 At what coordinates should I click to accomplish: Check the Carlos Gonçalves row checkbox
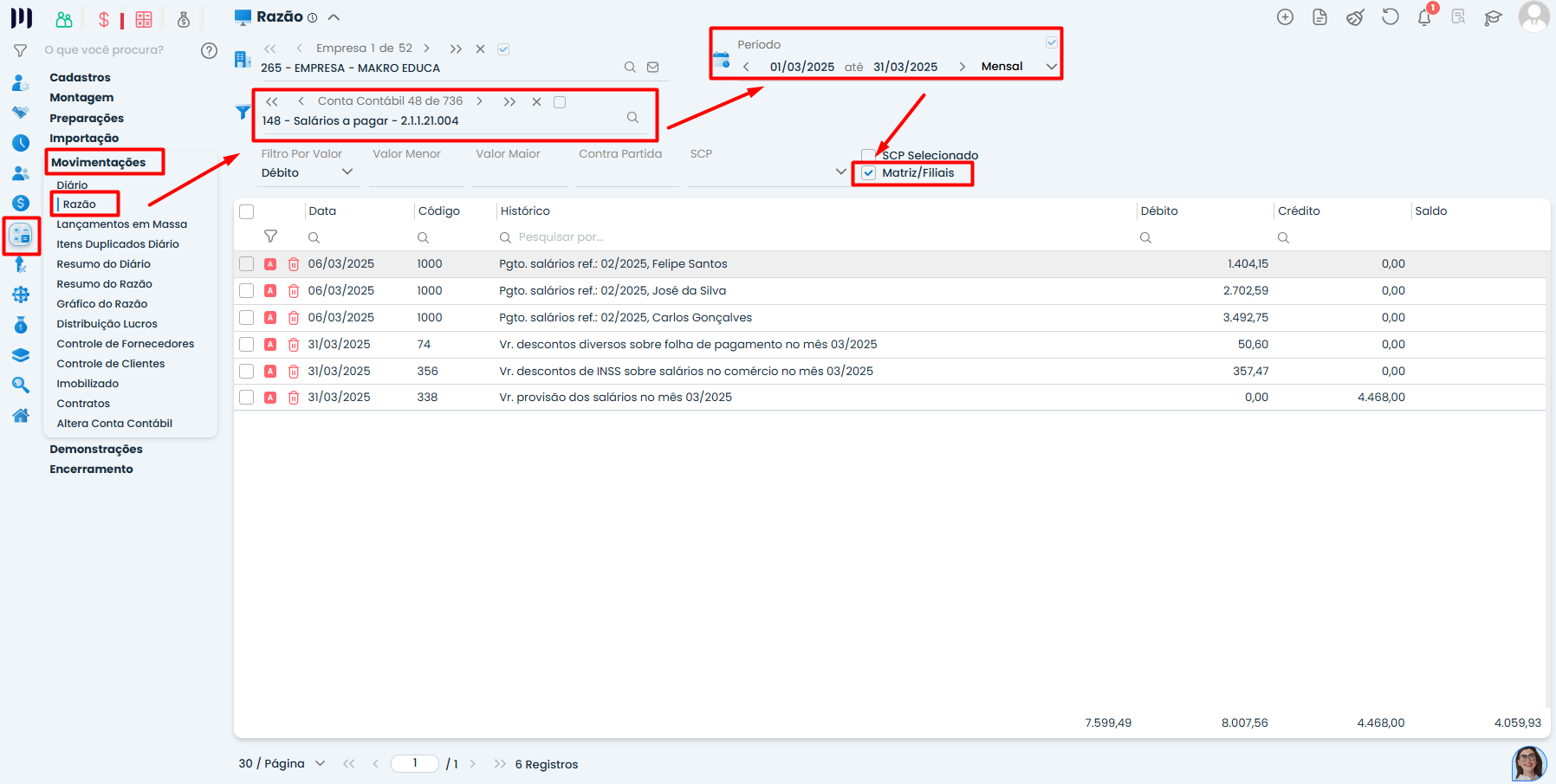tap(247, 318)
